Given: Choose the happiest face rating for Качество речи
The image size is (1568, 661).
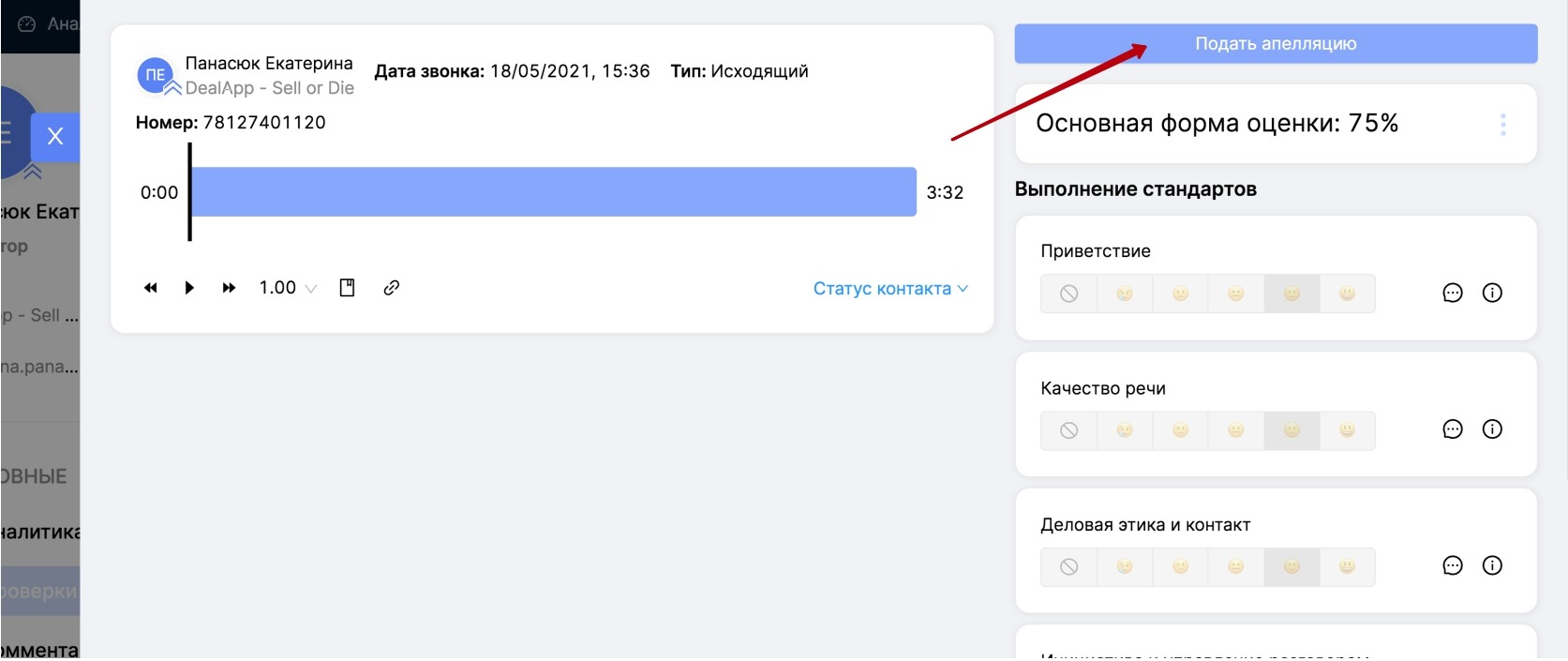Looking at the screenshot, I should point(1347,430).
